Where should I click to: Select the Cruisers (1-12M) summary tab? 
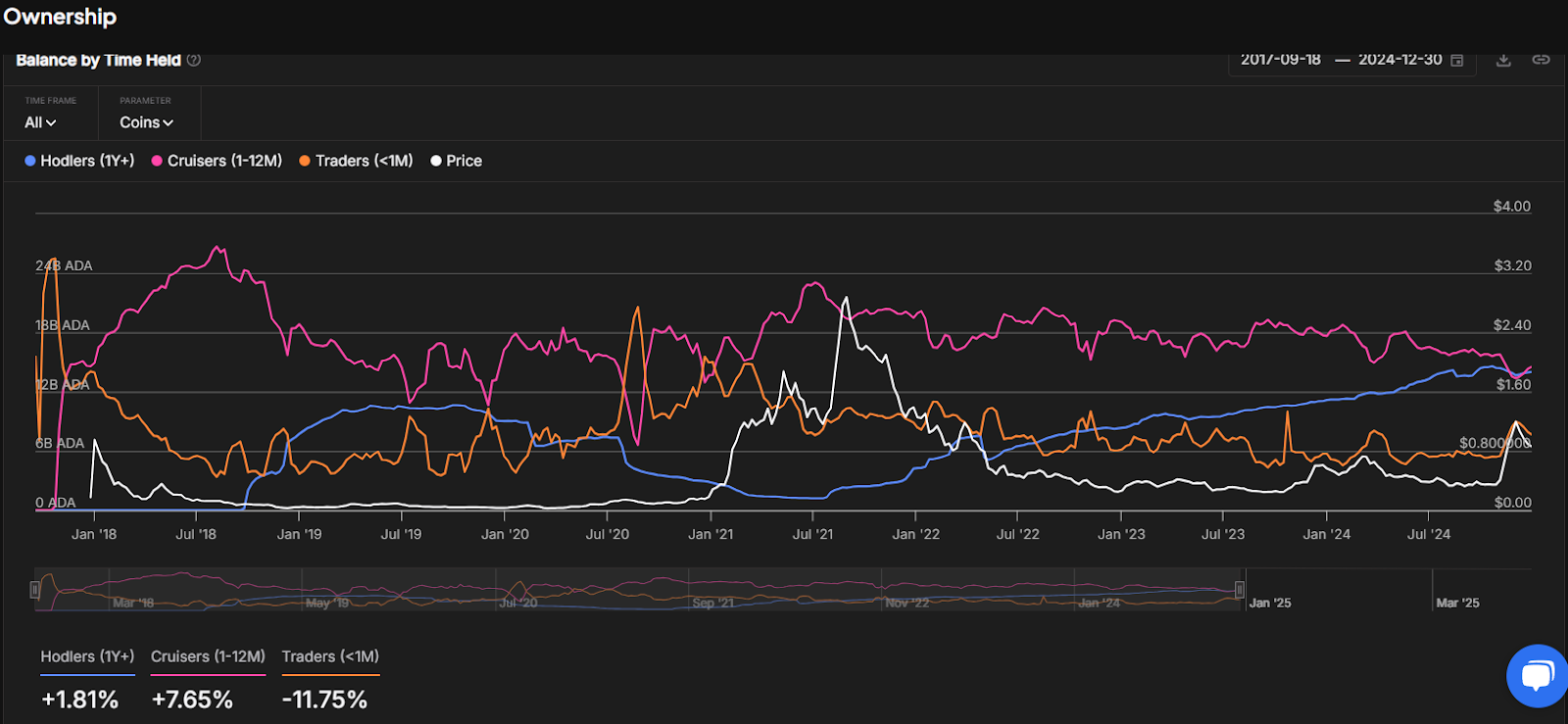208,657
